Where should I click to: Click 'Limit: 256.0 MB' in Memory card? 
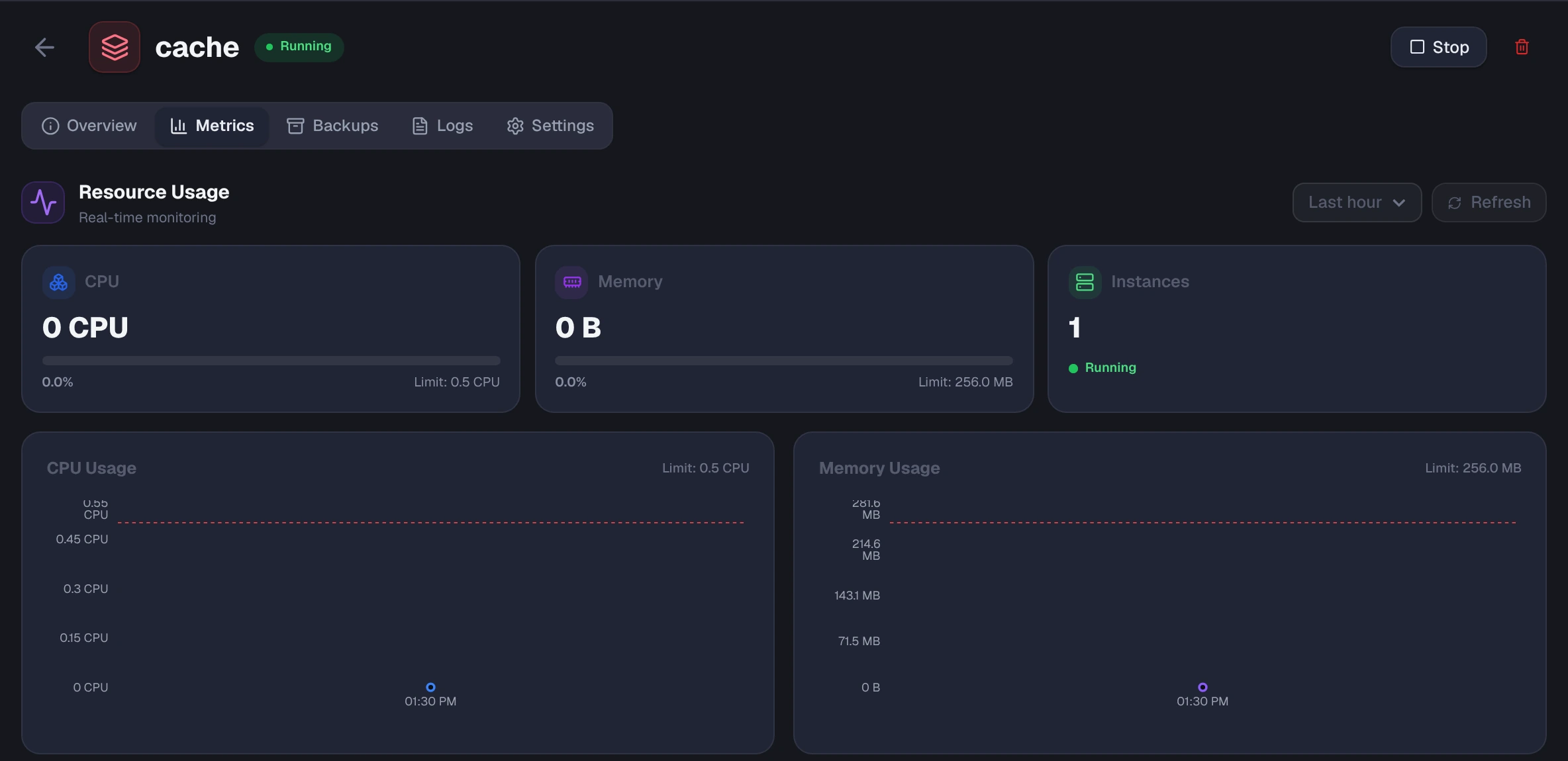point(965,382)
